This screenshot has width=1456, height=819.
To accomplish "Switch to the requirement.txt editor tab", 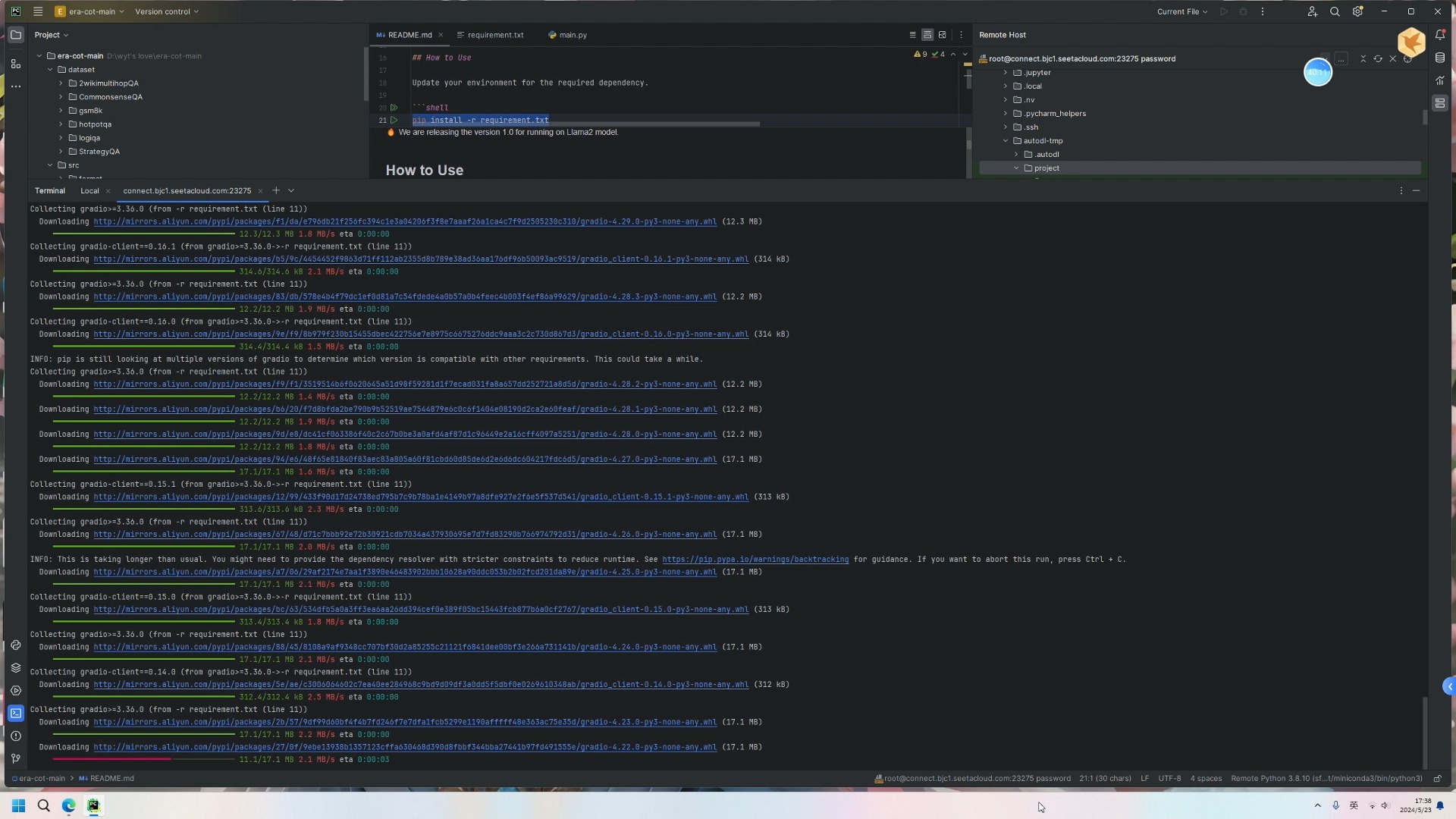I will (x=490, y=35).
